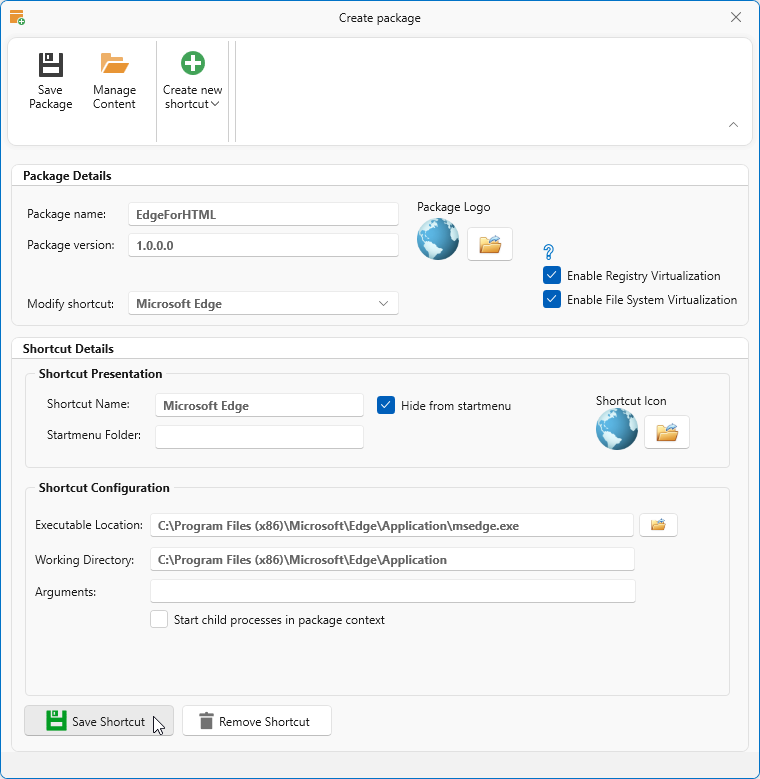Screen dimensions: 760x779
Task: Click the Remove Shortcut button
Action: (x=256, y=721)
